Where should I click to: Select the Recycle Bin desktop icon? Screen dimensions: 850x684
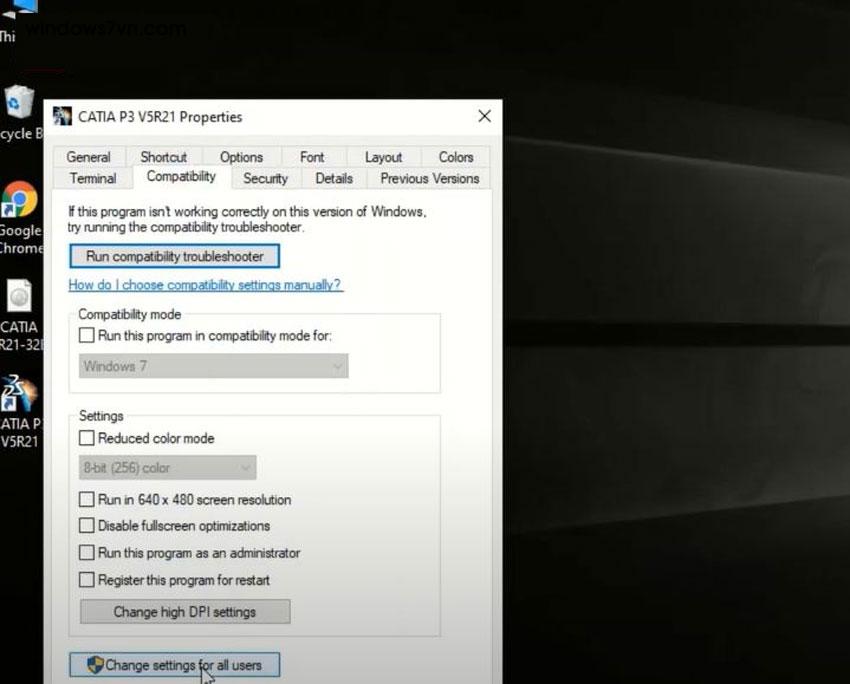point(19,104)
